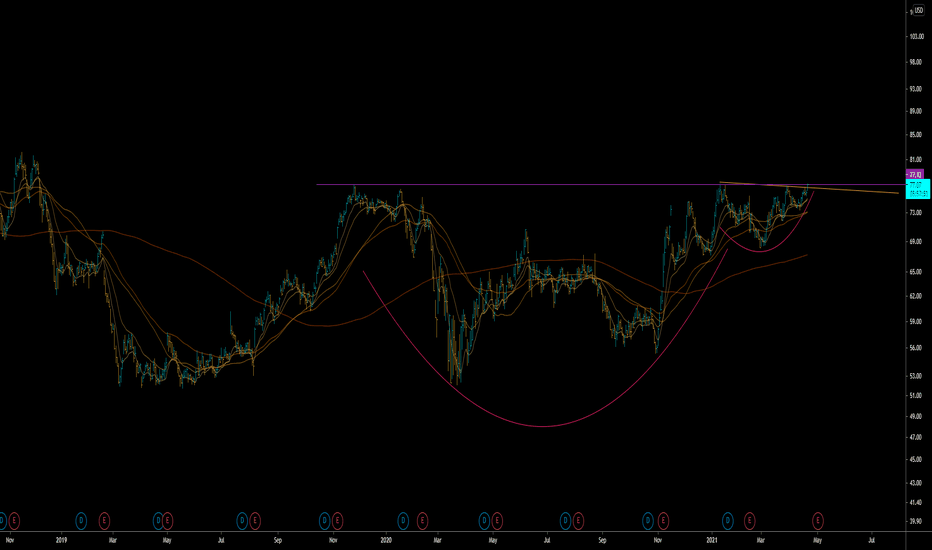Click the earnings marker just before Mar 2019
This screenshot has height=550, width=932.
pyautogui.click(x=104, y=521)
